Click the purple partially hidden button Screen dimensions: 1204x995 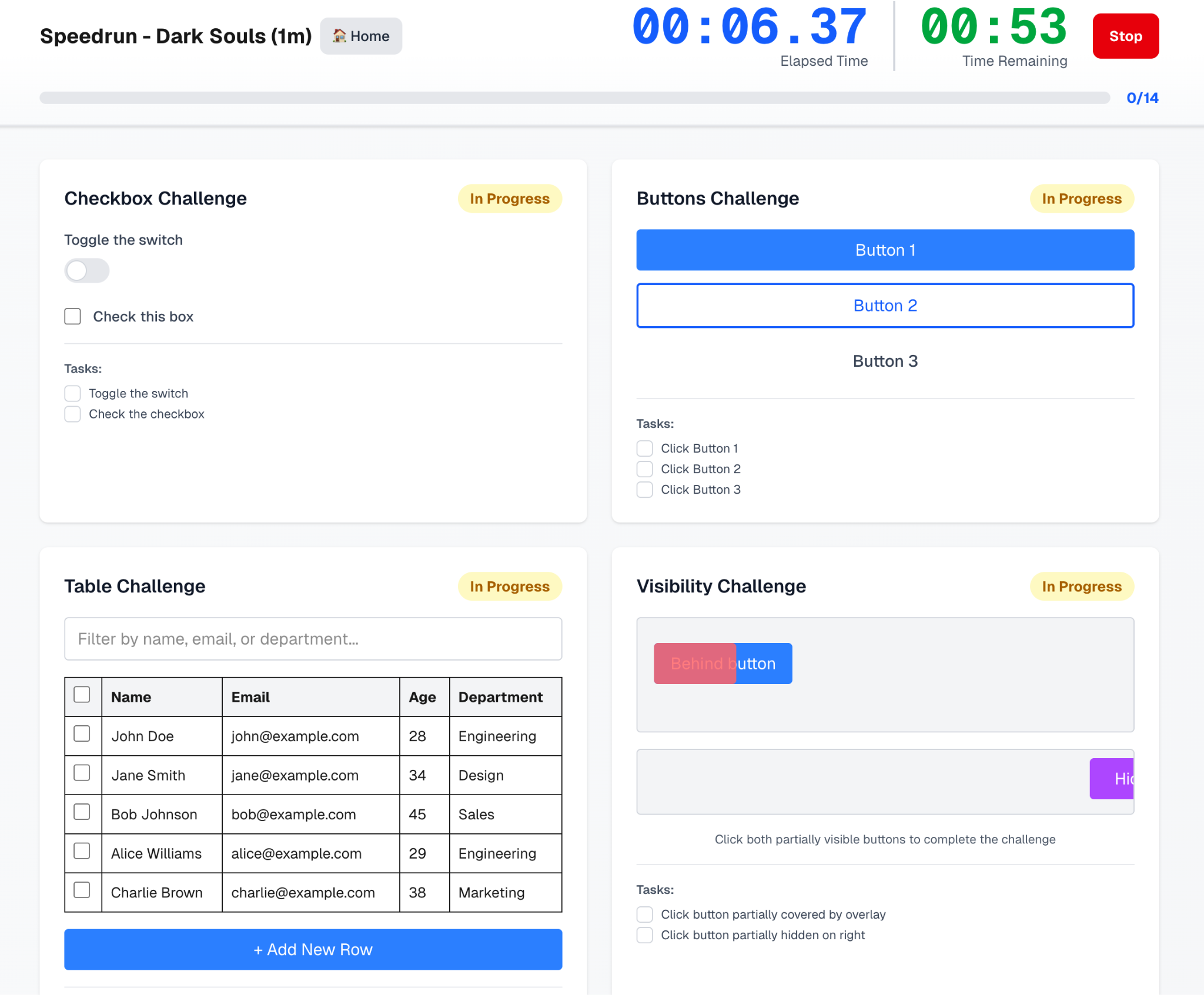1112,779
